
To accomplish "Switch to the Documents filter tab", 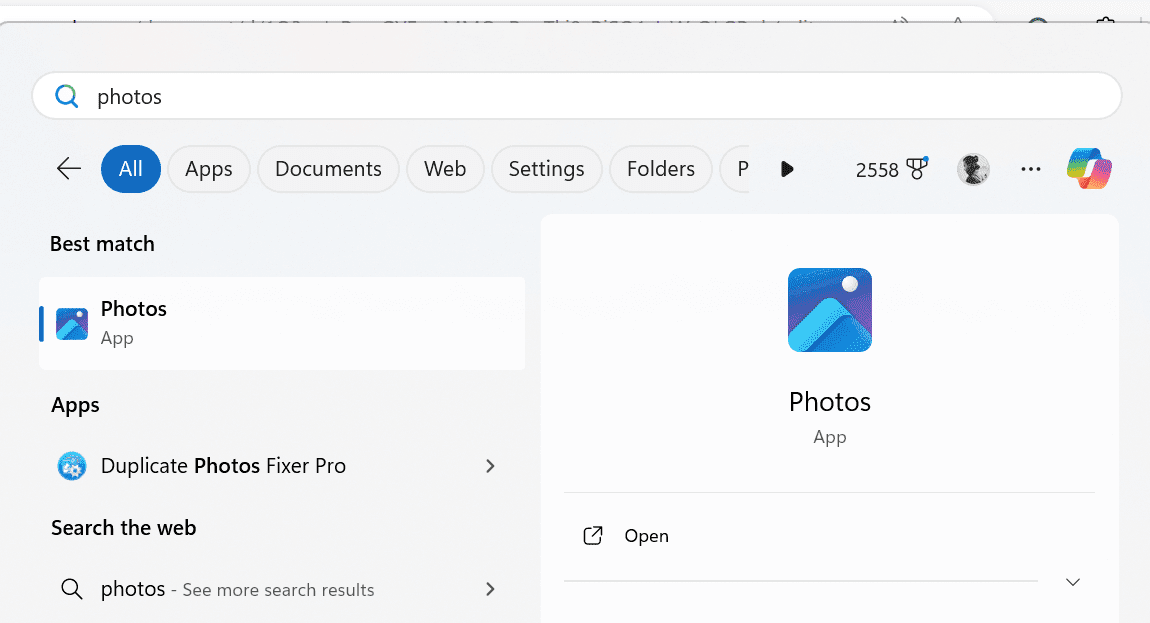I will [x=328, y=169].
